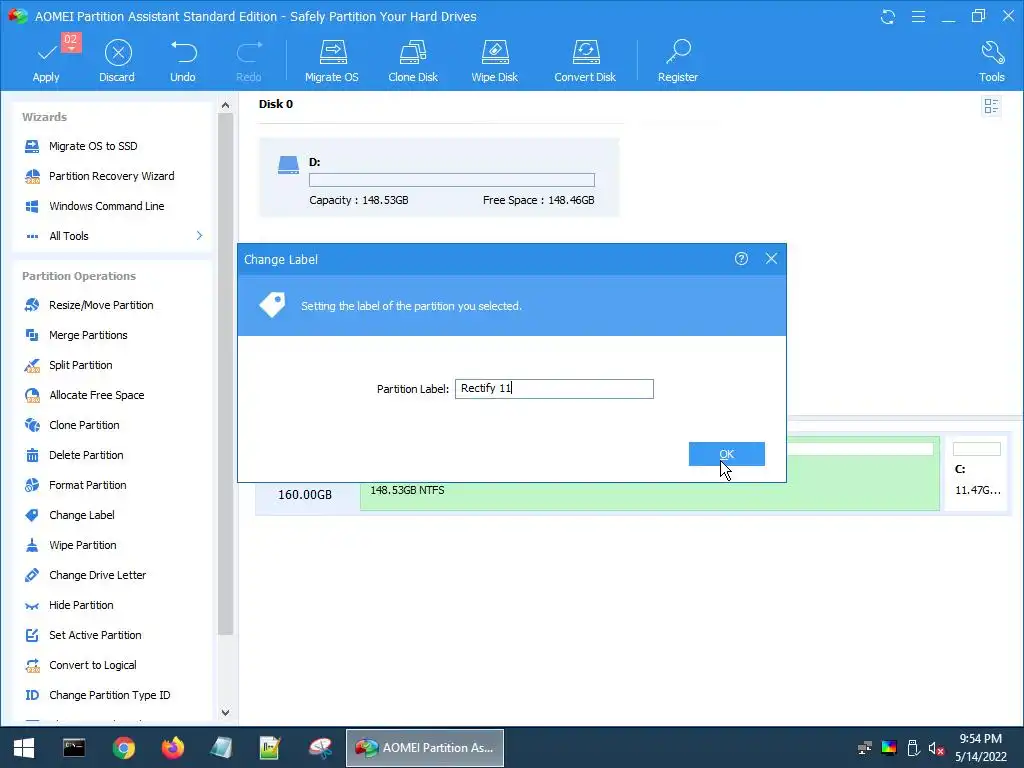Discard pending operations
This screenshot has width=1024, height=768.
(118, 62)
